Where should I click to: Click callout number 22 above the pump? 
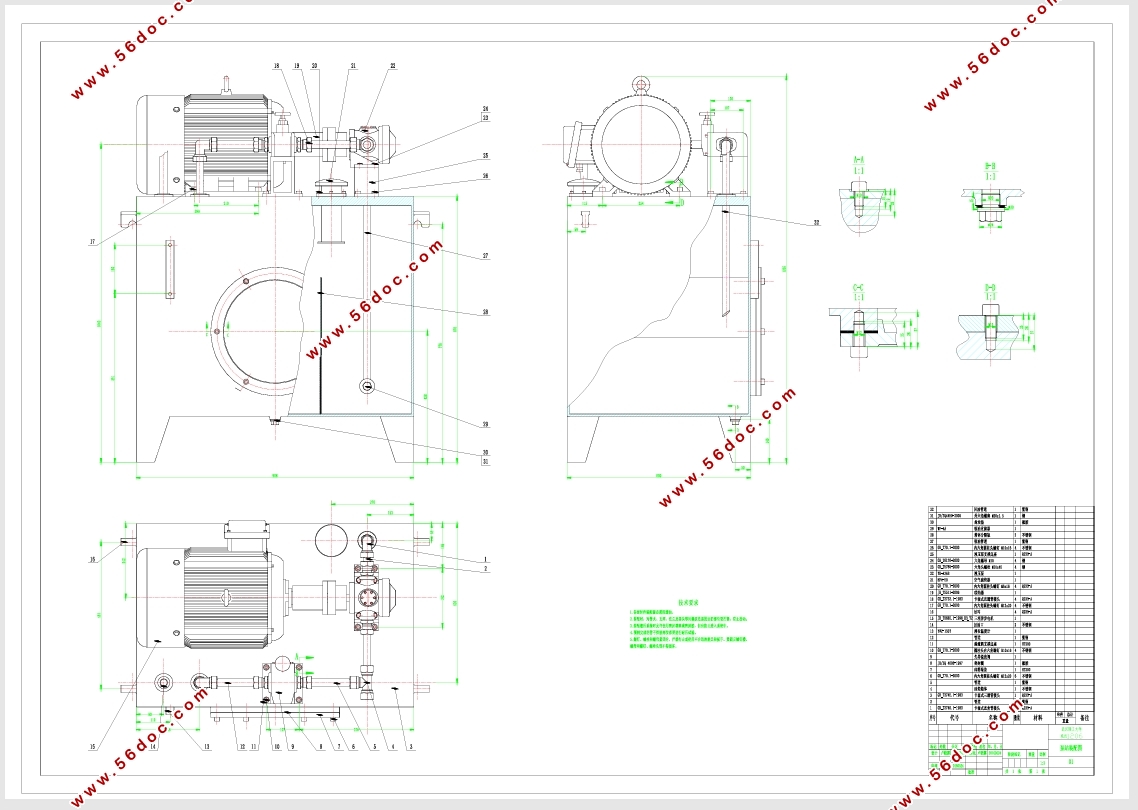(x=393, y=66)
